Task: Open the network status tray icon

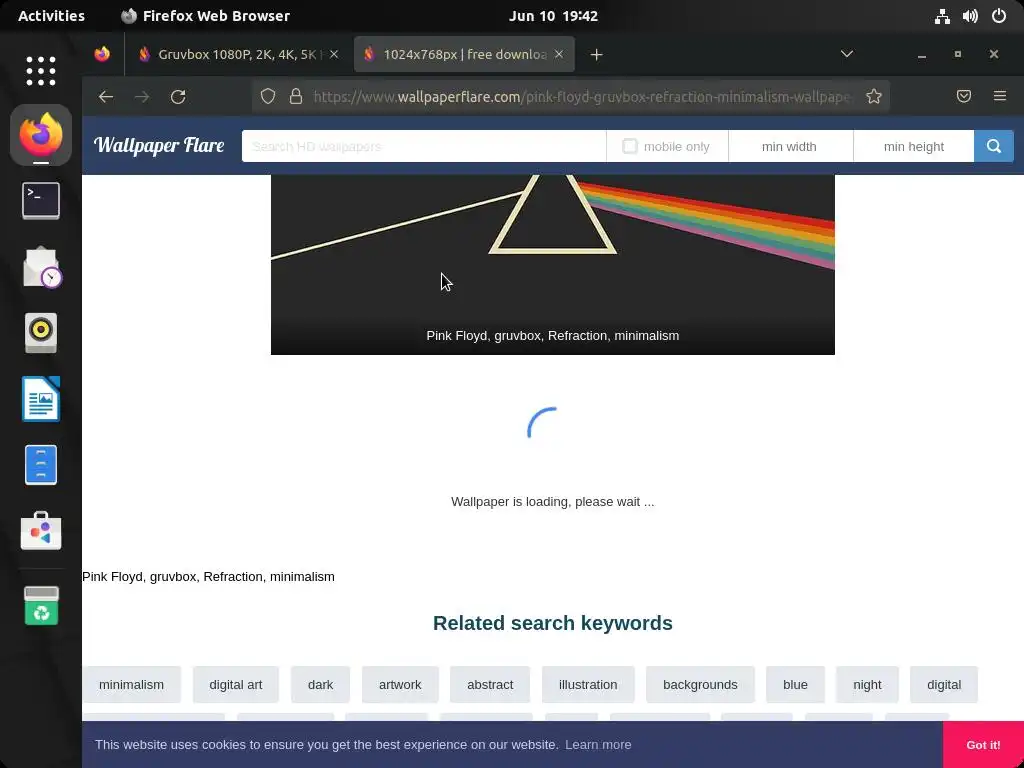Action: [x=942, y=16]
